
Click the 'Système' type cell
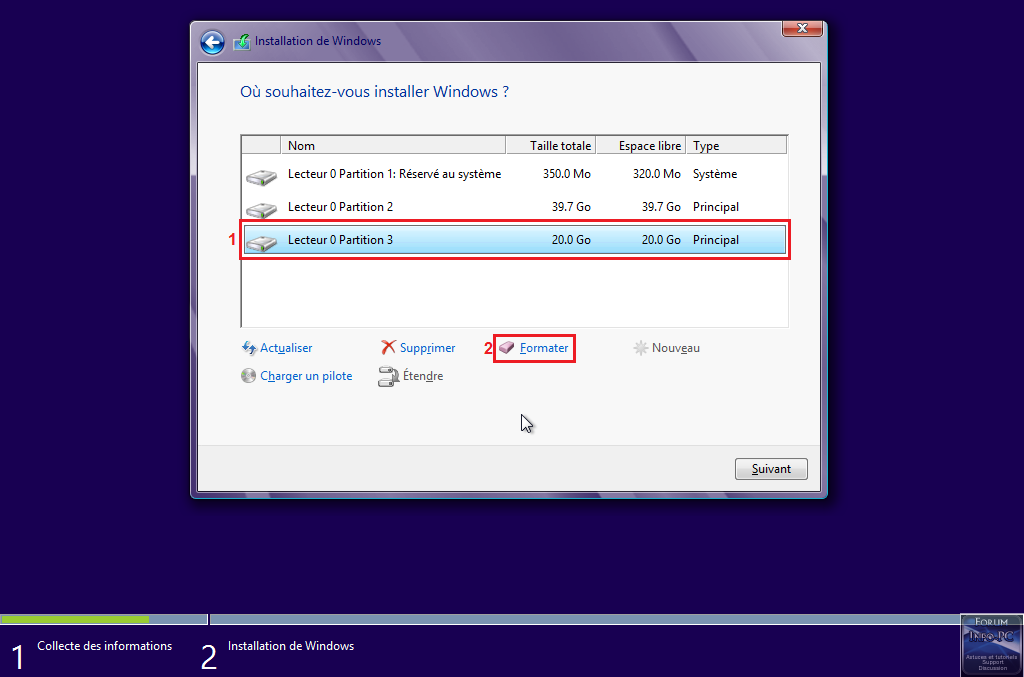(715, 174)
